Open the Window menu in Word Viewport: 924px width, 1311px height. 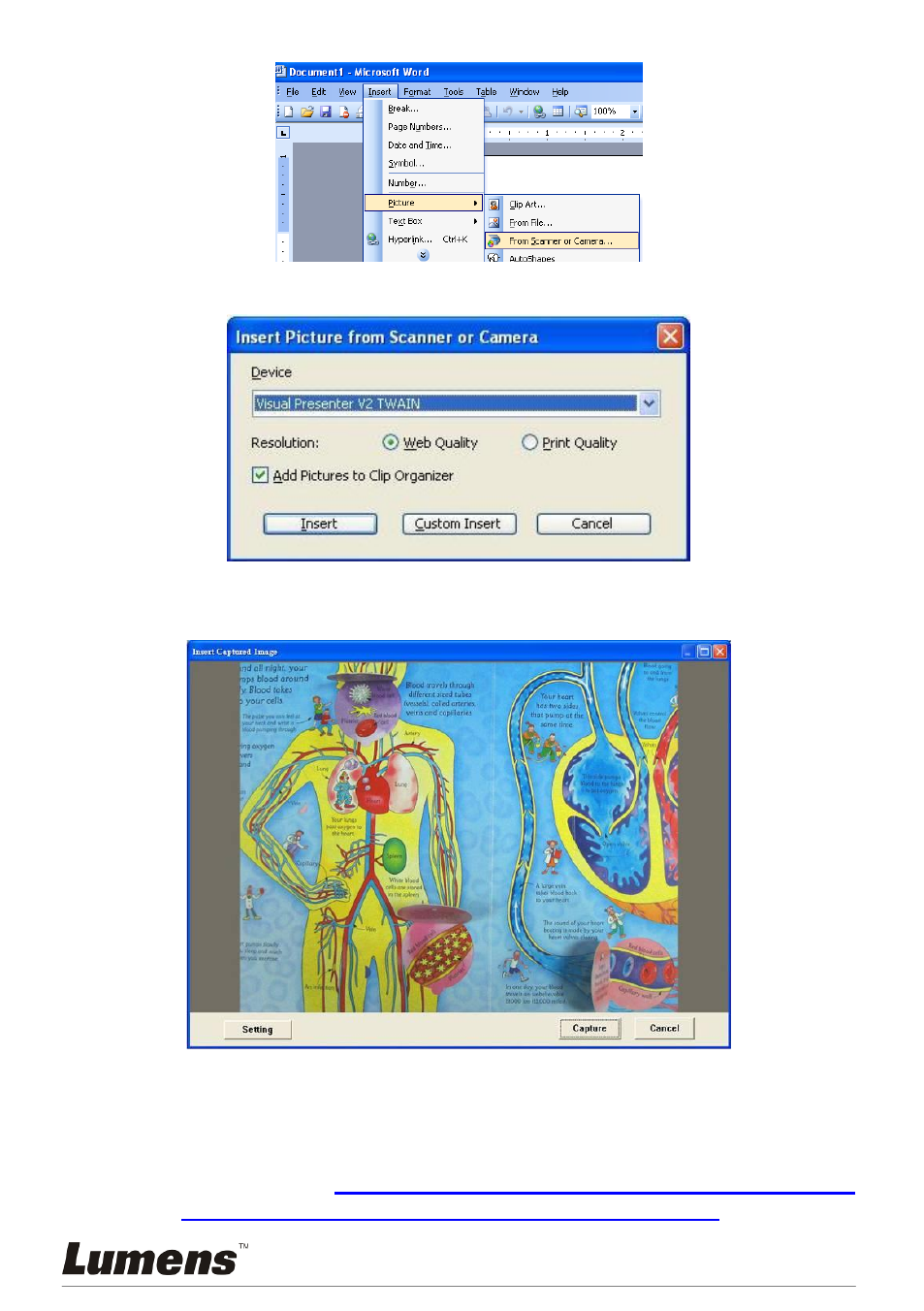[525, 92]
